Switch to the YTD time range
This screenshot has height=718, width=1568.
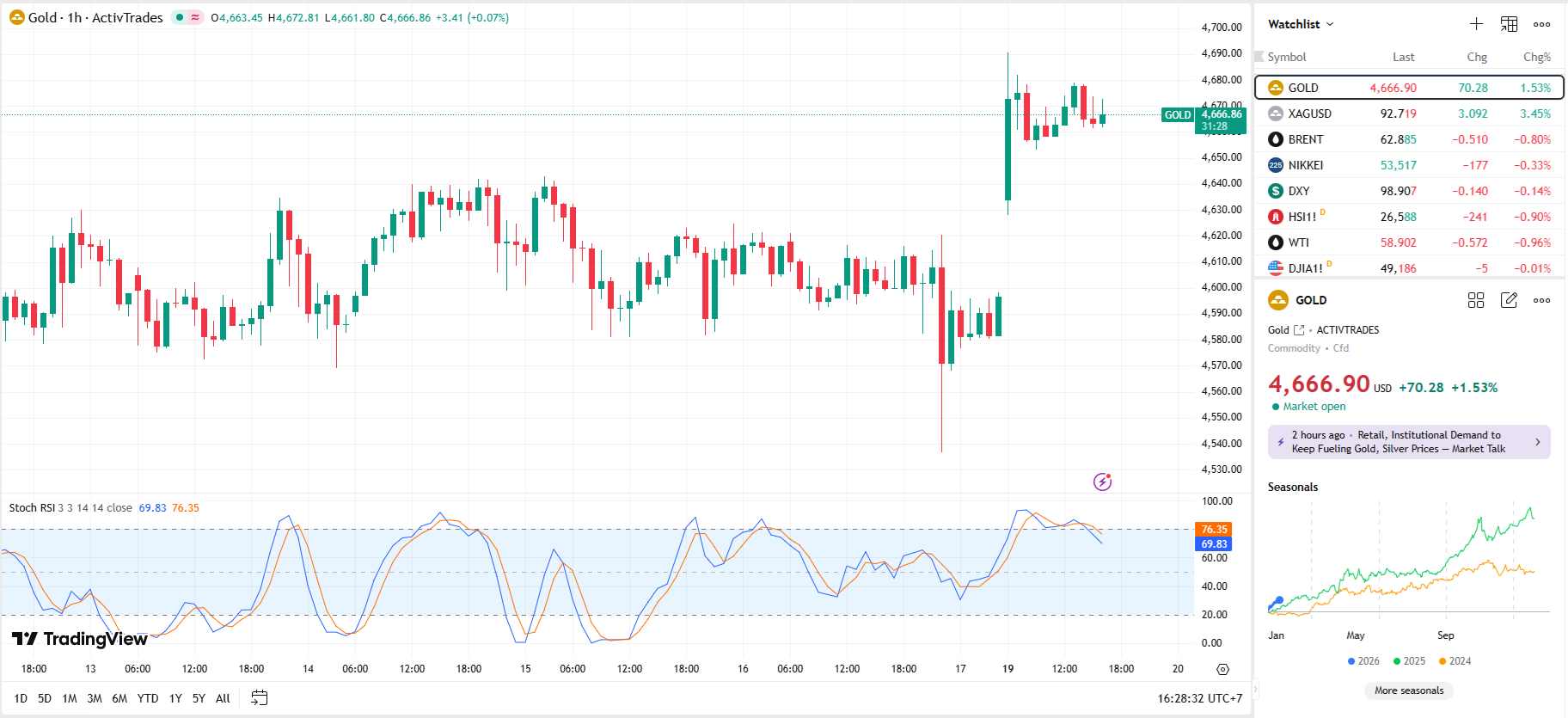coord(148,698)
